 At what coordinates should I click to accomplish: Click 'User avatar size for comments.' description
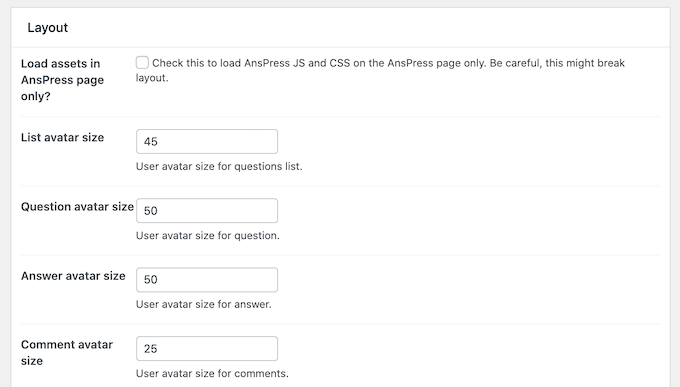[212, 374]
